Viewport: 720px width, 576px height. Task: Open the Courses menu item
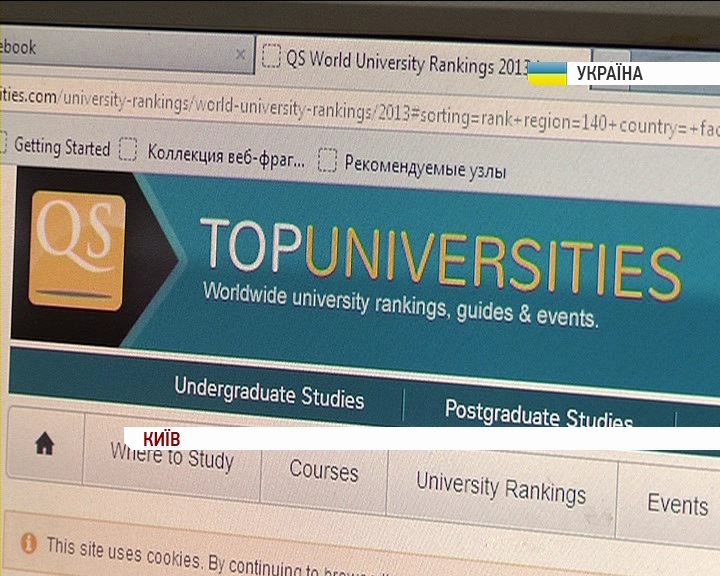[x=323, y=470]
